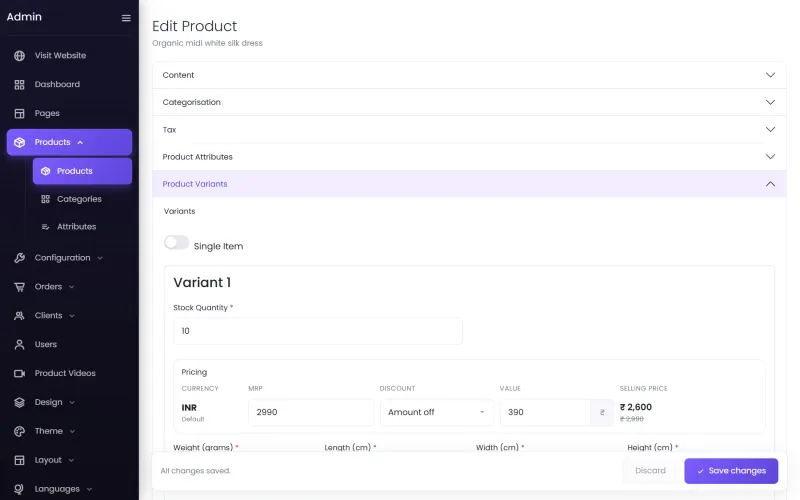Toggle the Single Item switch
Screen dimensions: 800x500
coord(177,243)
